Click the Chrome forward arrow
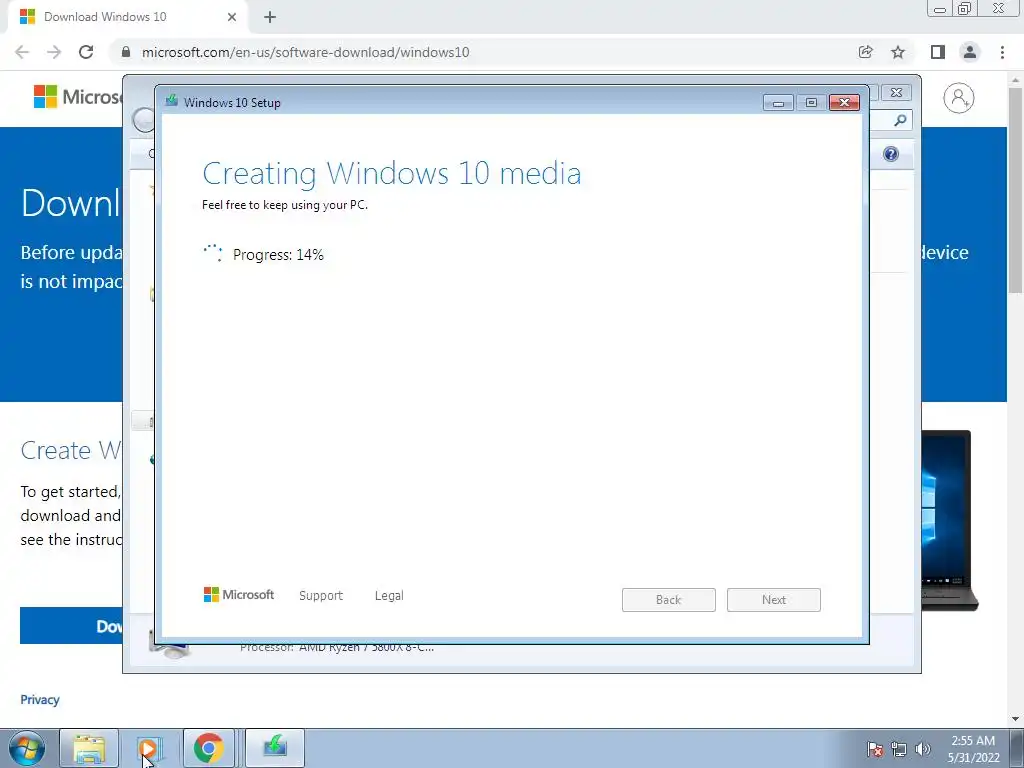The image size is (1024, 768). click(x=54, y=52)
